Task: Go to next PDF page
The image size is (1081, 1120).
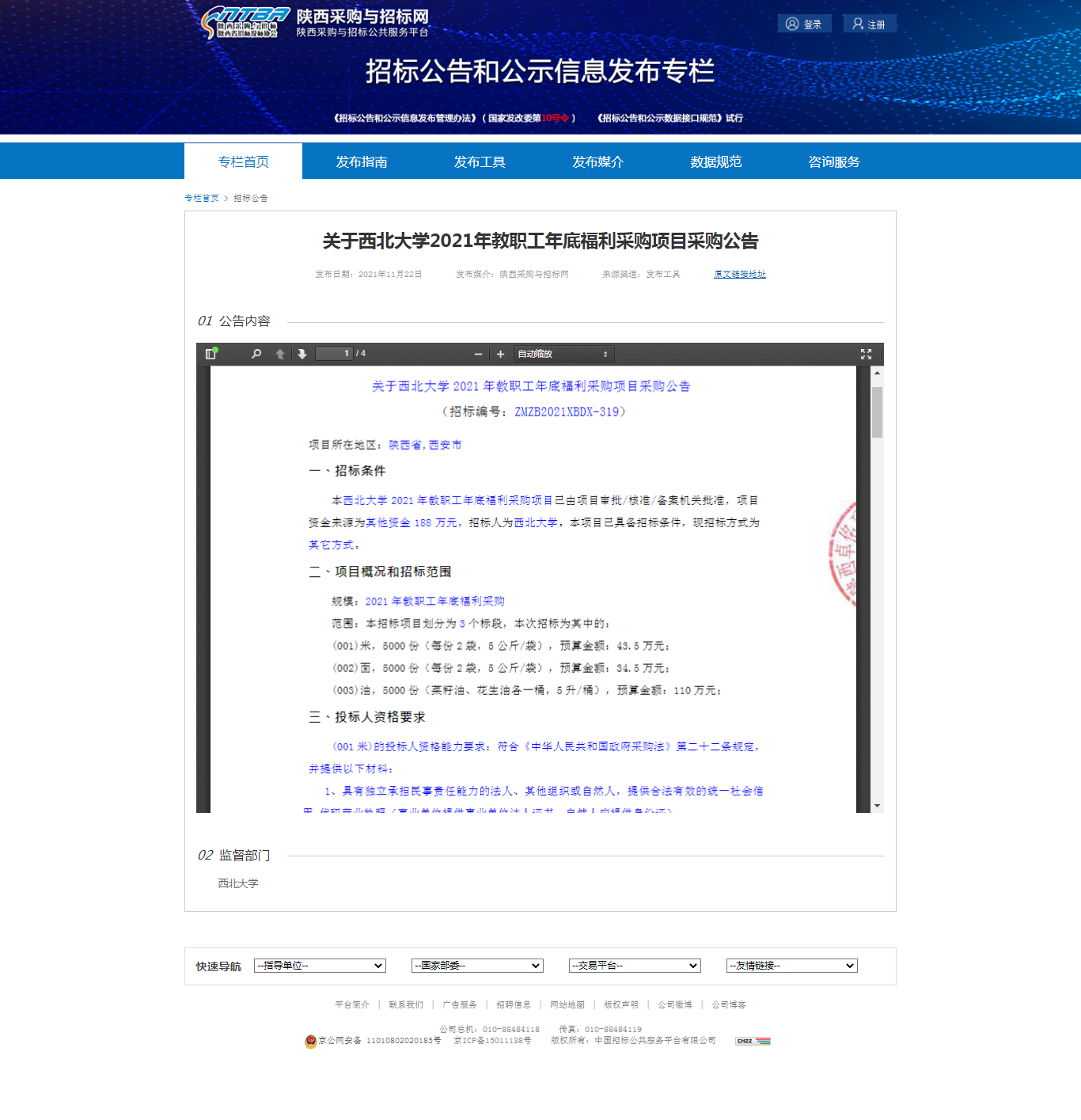Action: pos(302,354)
